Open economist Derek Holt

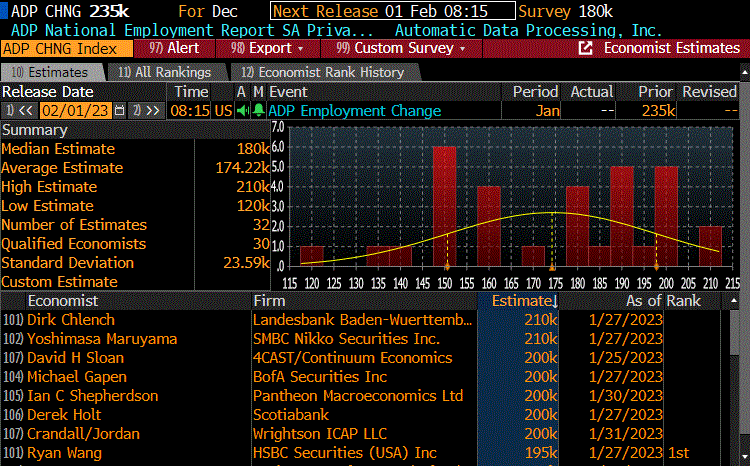[x=64, y=415]
